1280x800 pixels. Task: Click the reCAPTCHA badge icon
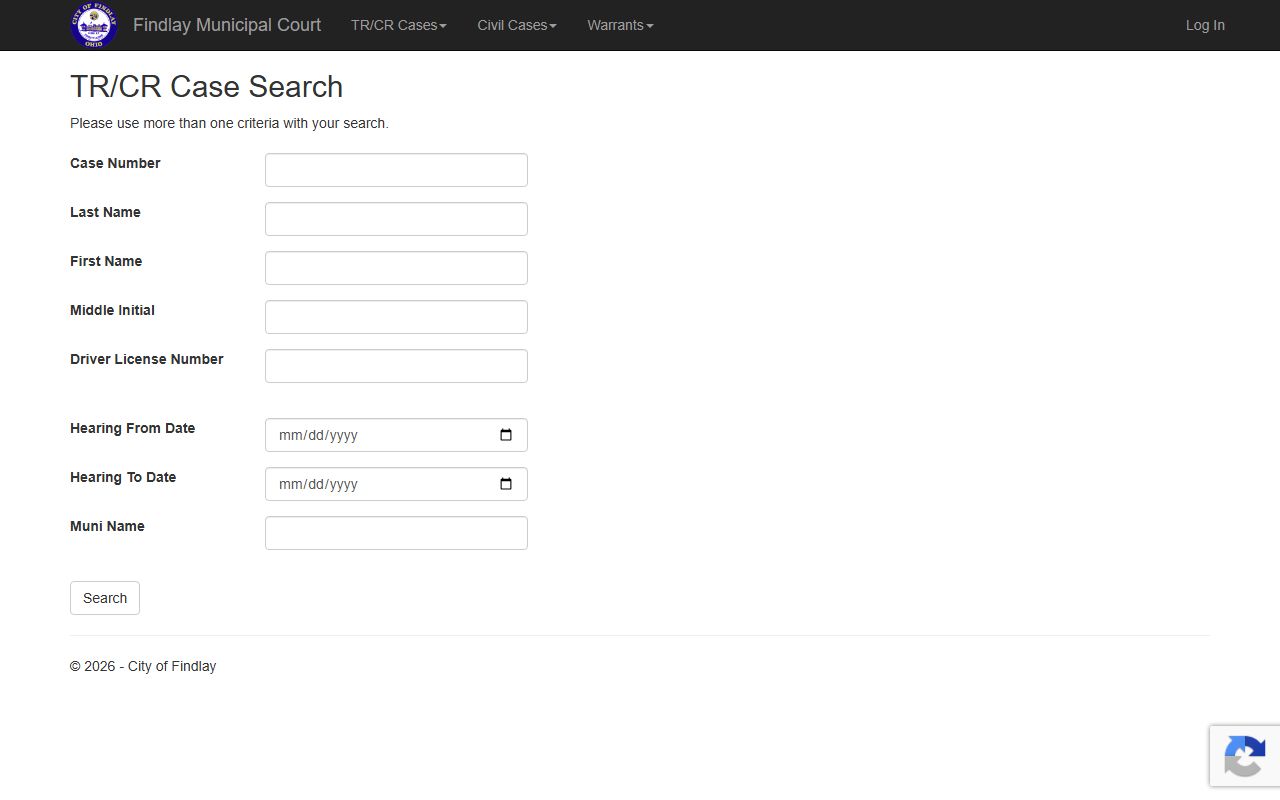pyautogui.click(x=1244, y=755)
